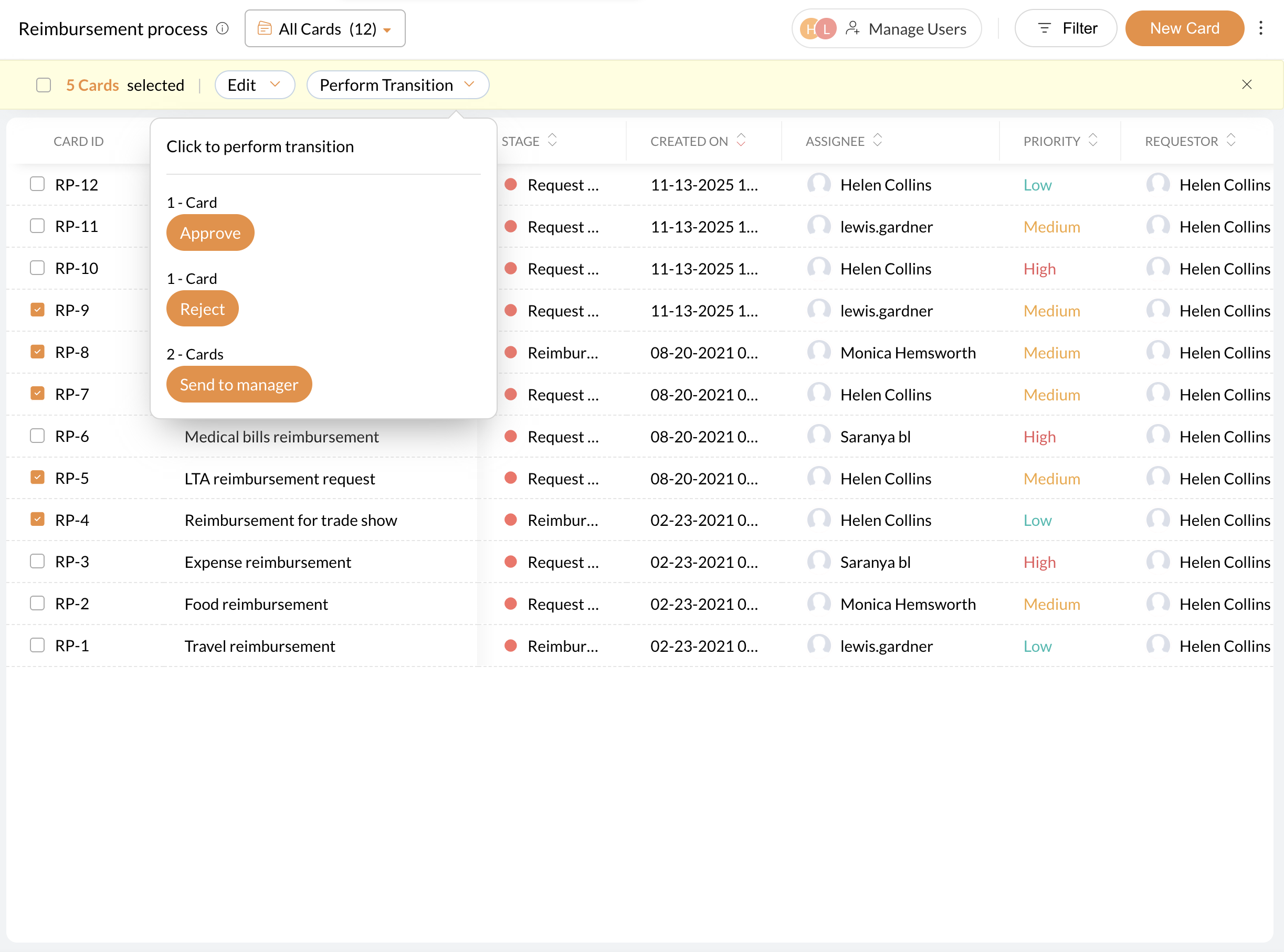The image size is (1284, 952).
Task: Close the yellow selection bar with X
Action: pyautogui.click(x=1247, y=84)
